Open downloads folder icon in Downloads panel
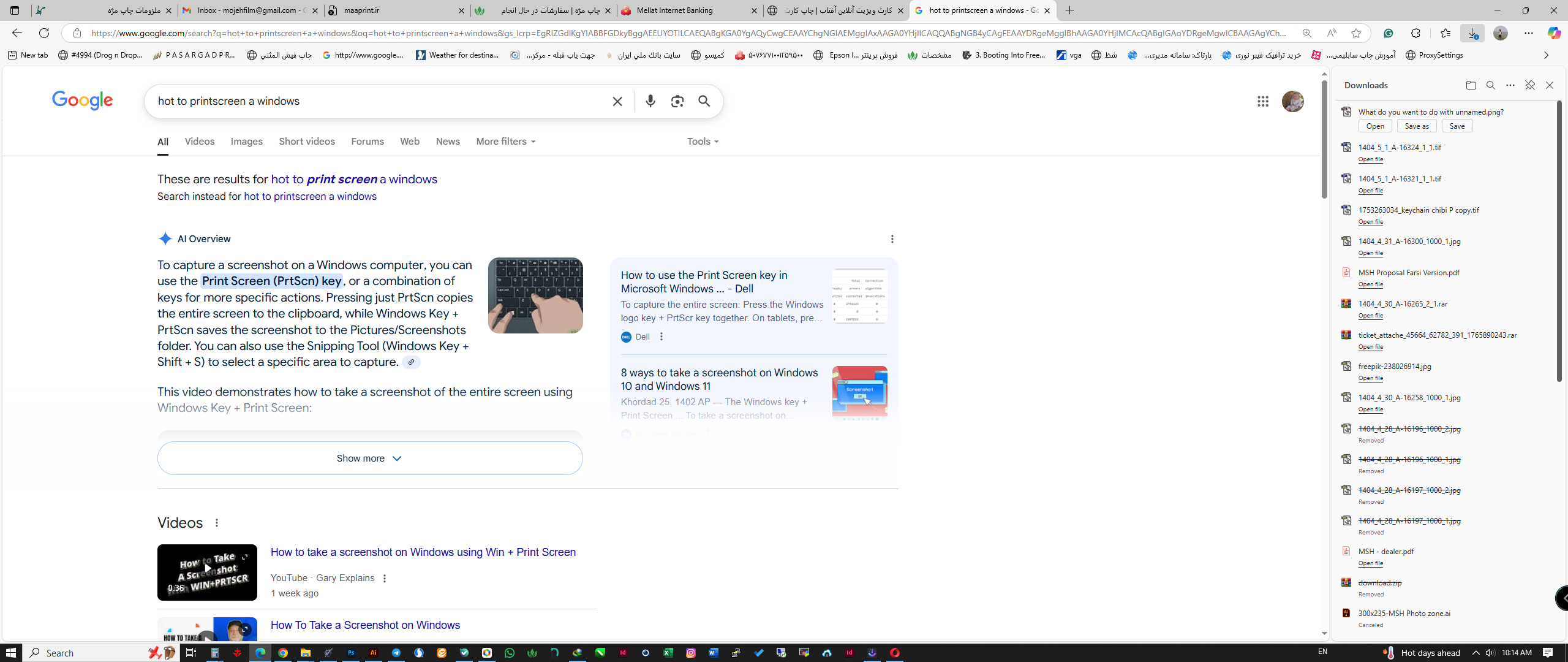 point(1471,85)
